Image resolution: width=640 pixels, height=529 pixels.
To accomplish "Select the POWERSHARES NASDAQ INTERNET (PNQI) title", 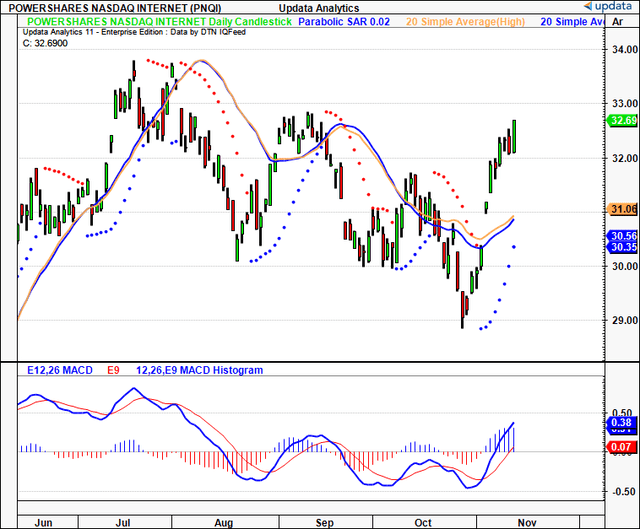I will click(115, 8).
